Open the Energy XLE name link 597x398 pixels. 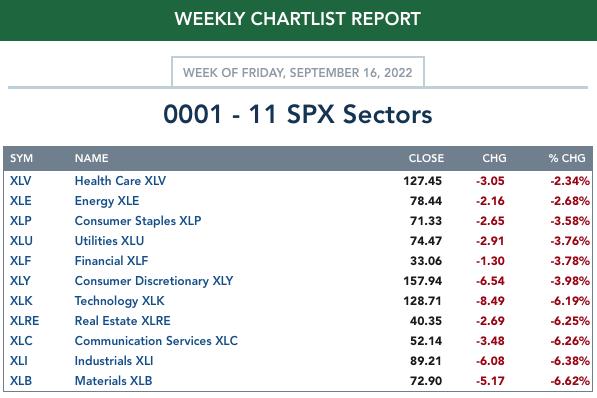tap(107, 201)
